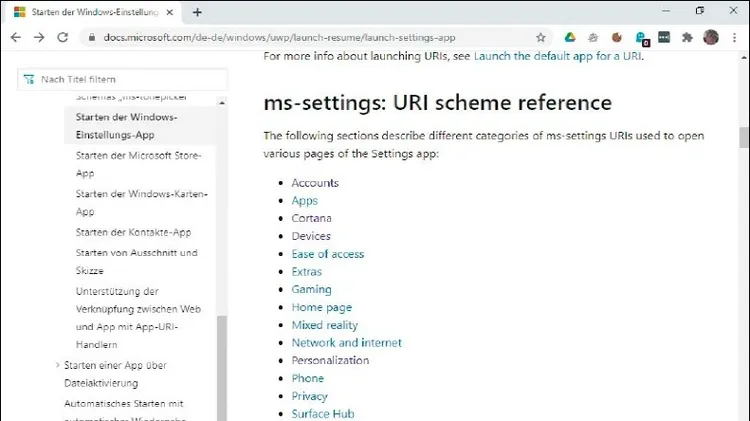
Task: Click the Personalization list entry
Action: [x=330, y=360]
